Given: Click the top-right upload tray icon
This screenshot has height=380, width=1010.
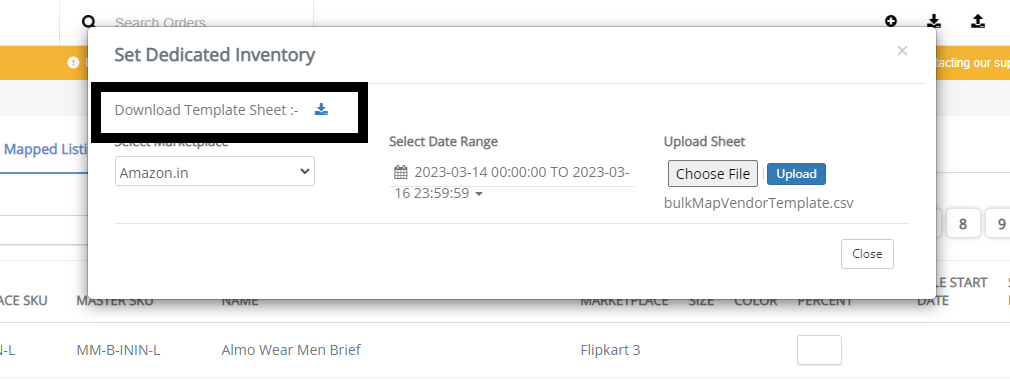Looking at the screenshot, I should point(978,21).
